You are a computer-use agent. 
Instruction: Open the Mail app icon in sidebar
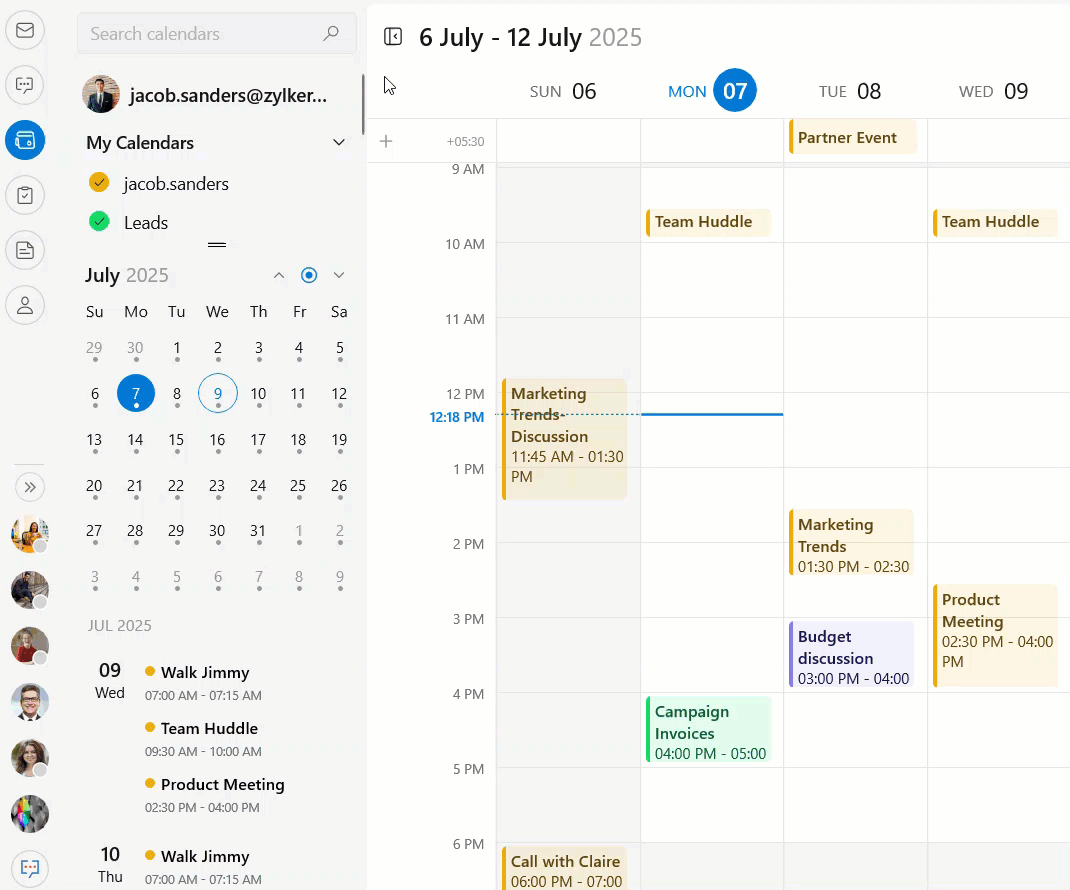coord(25,31)
